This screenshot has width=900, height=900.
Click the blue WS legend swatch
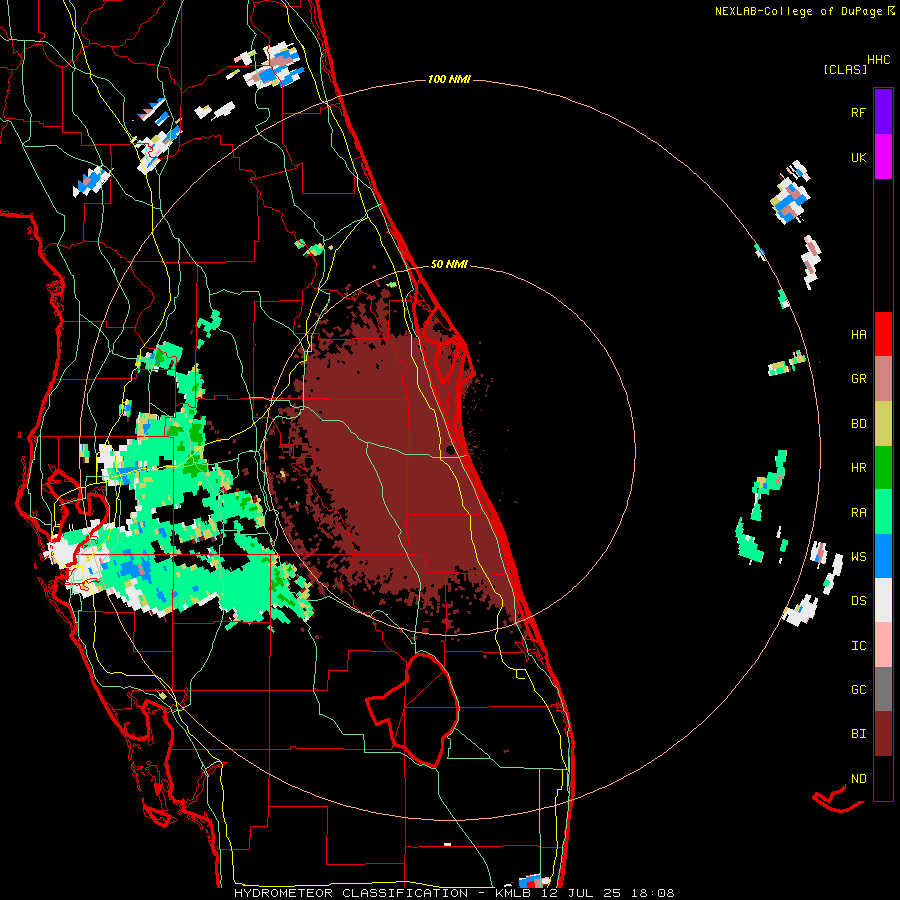[883, 556]
